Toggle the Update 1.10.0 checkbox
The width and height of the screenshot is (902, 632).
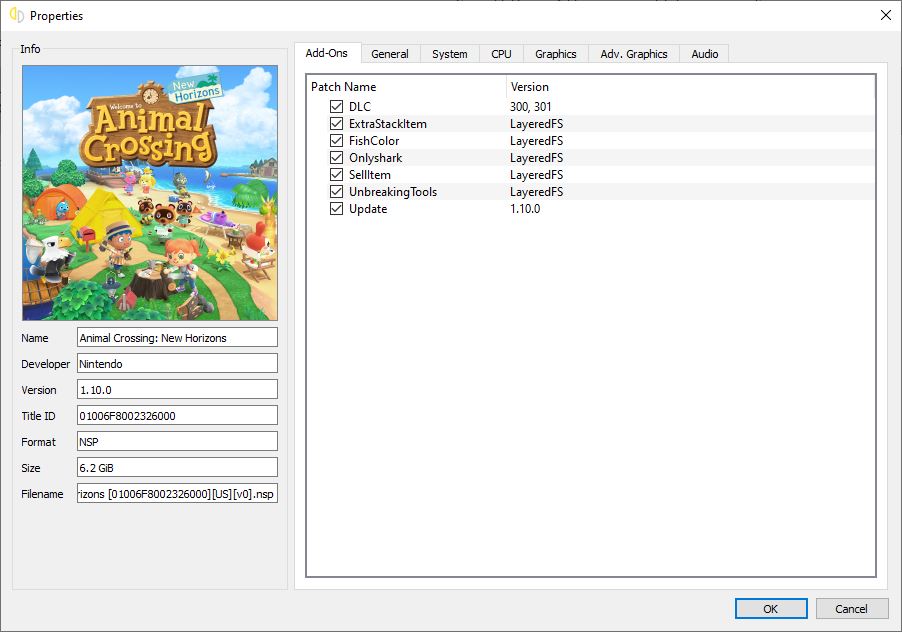336,209
